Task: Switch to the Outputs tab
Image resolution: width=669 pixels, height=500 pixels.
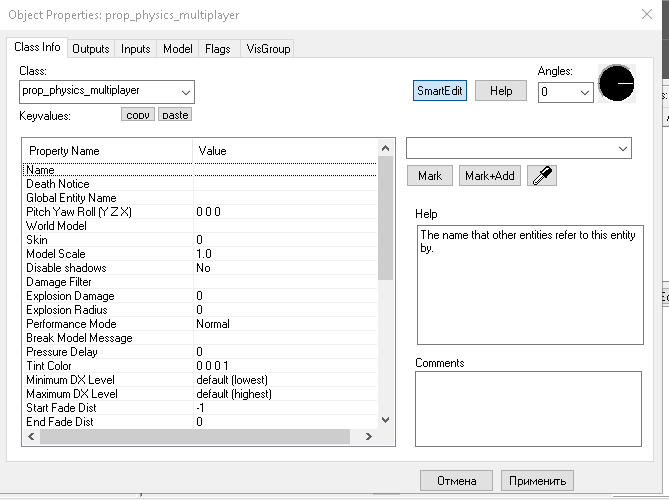Action: (x=90, y=49)
